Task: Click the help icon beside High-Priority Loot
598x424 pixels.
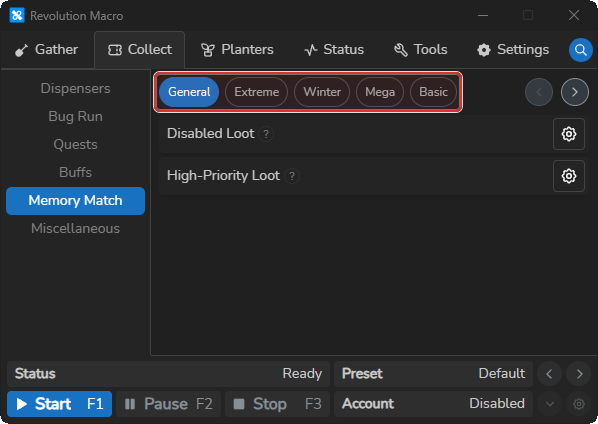Action: pyautogui.click(x=292, y=176)
